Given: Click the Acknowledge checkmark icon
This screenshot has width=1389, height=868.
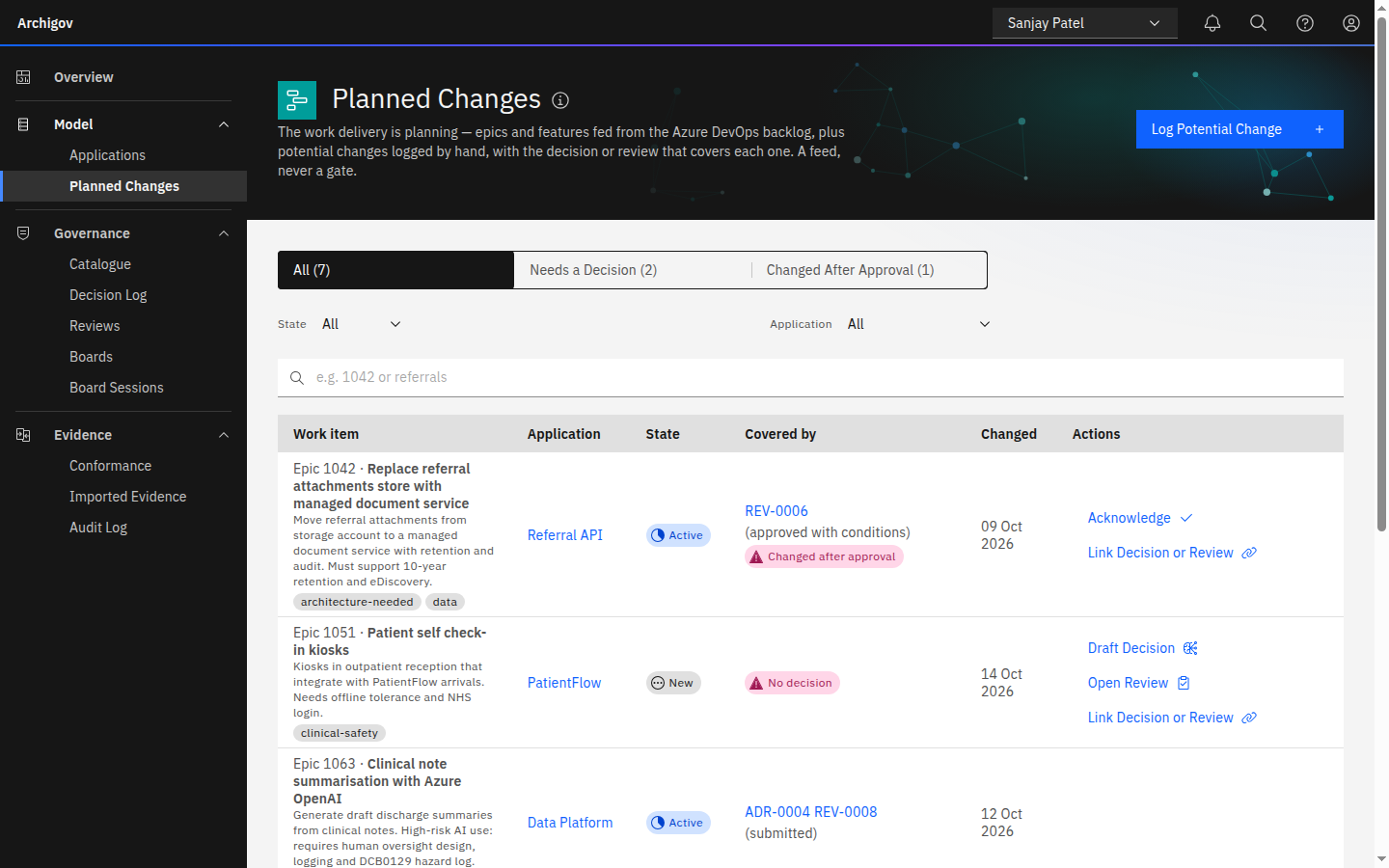Looking at the screenshot, I should click(1186, 518).
